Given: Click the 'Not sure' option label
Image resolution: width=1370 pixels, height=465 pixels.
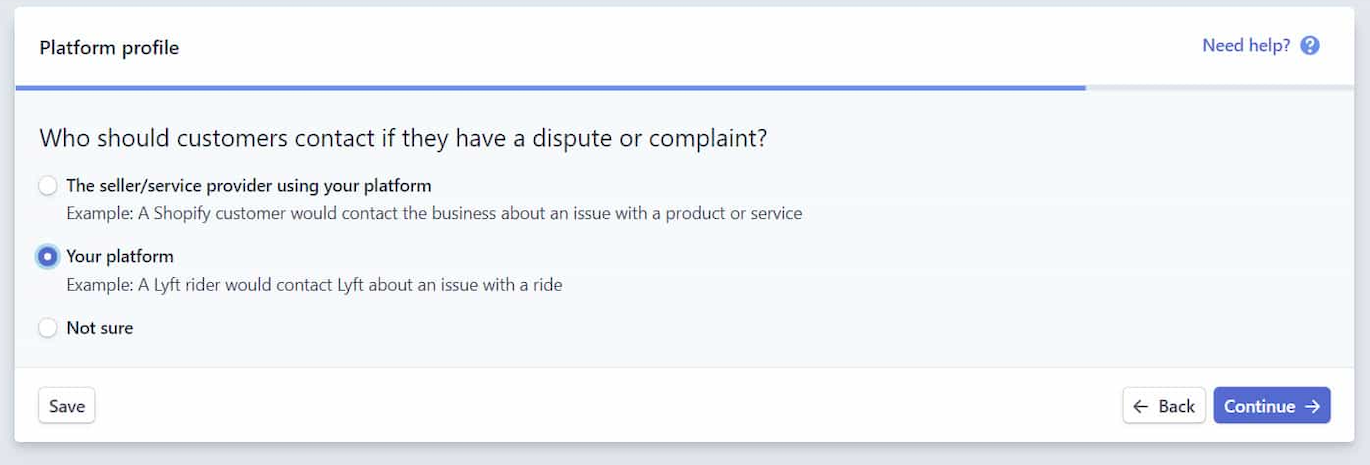Looking at the screenshot, I should pos(100,328).
